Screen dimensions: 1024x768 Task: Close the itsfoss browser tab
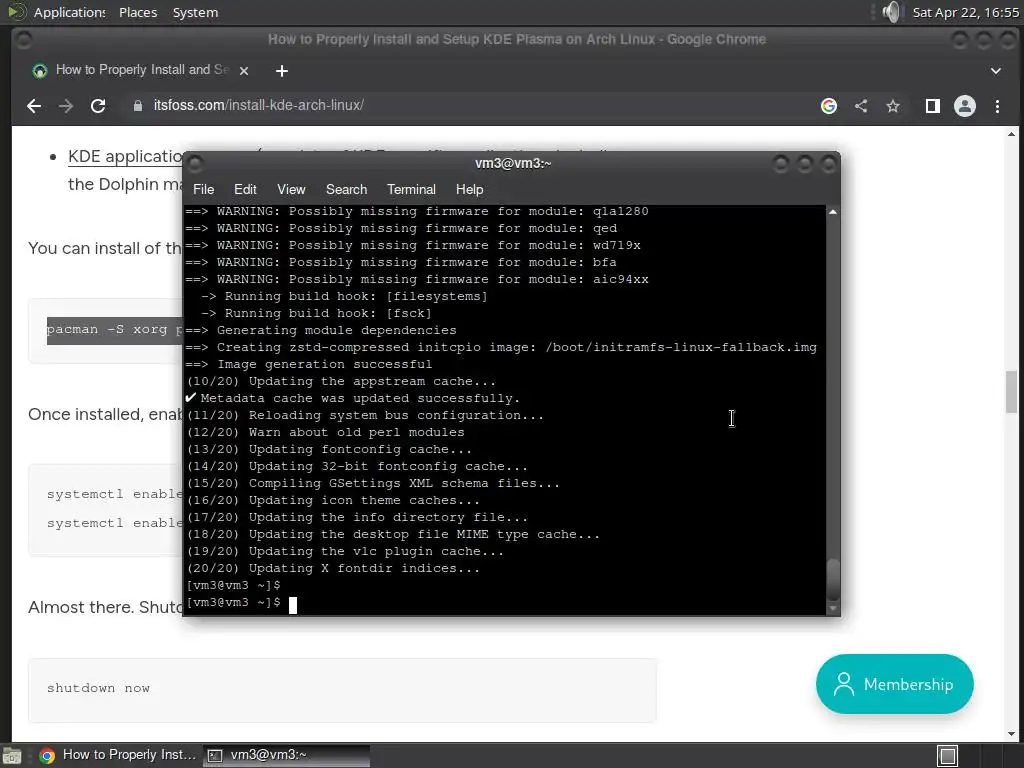point(244,71)
